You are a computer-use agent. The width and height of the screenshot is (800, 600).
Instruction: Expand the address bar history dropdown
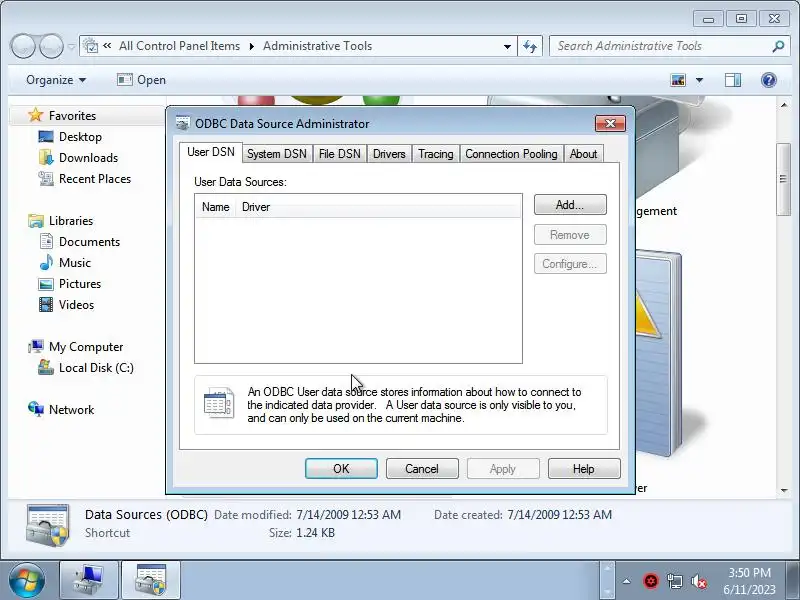(507, 46)
